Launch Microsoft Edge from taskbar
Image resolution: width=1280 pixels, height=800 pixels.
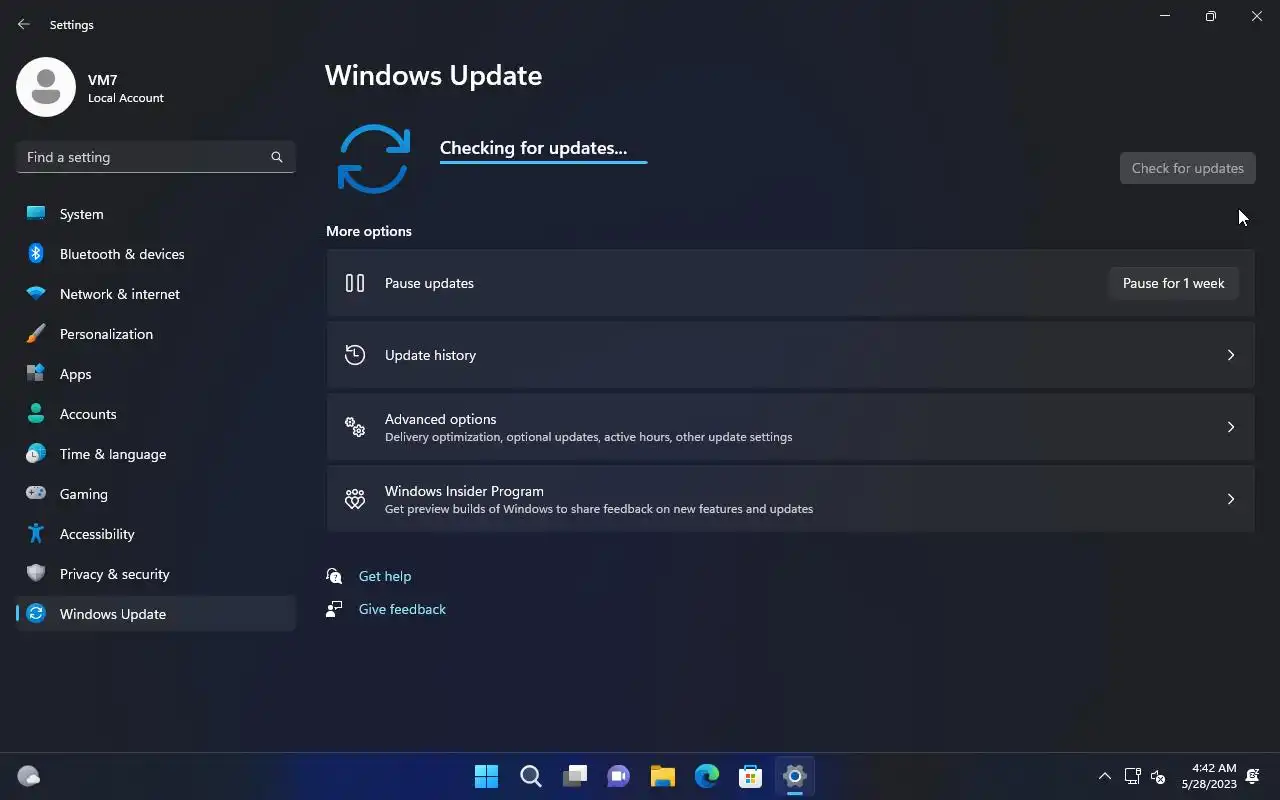707,776
